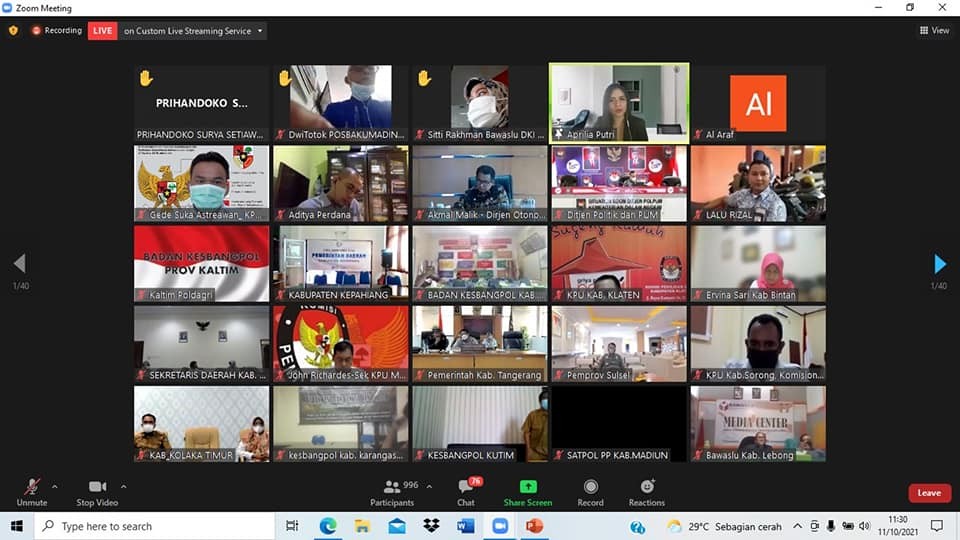This screenshot has height=540, width=960.
Task: Go to next page of participants
Action: click(939, 264)
